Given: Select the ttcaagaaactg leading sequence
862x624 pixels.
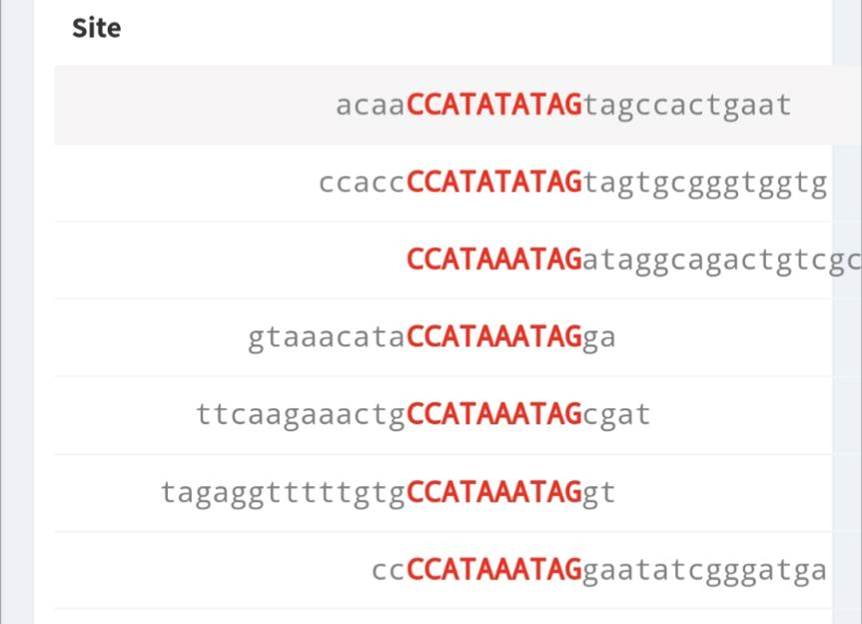Looking at the screenshot, I should click(x=301, y=414).
